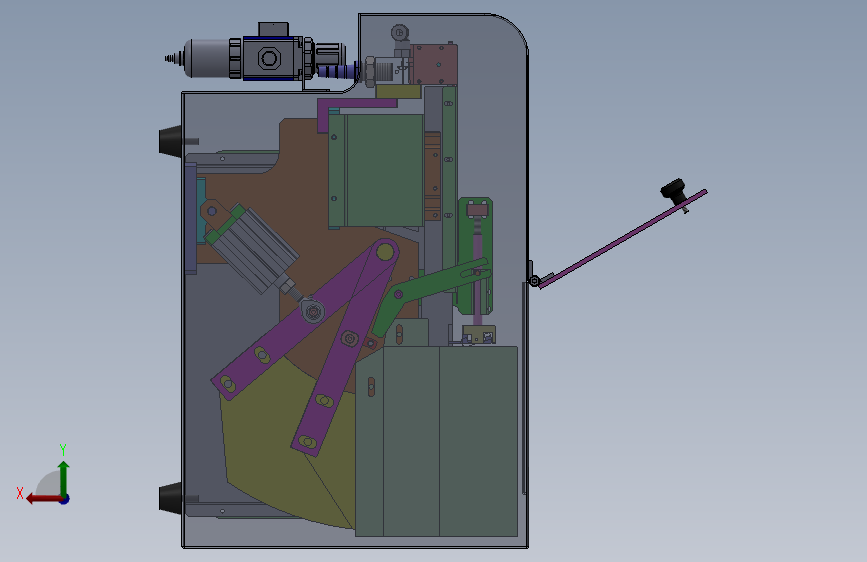This screenshot has height=562, width=867.
Task: Select the gearbox housing with round port
Action: click(269, 58)
